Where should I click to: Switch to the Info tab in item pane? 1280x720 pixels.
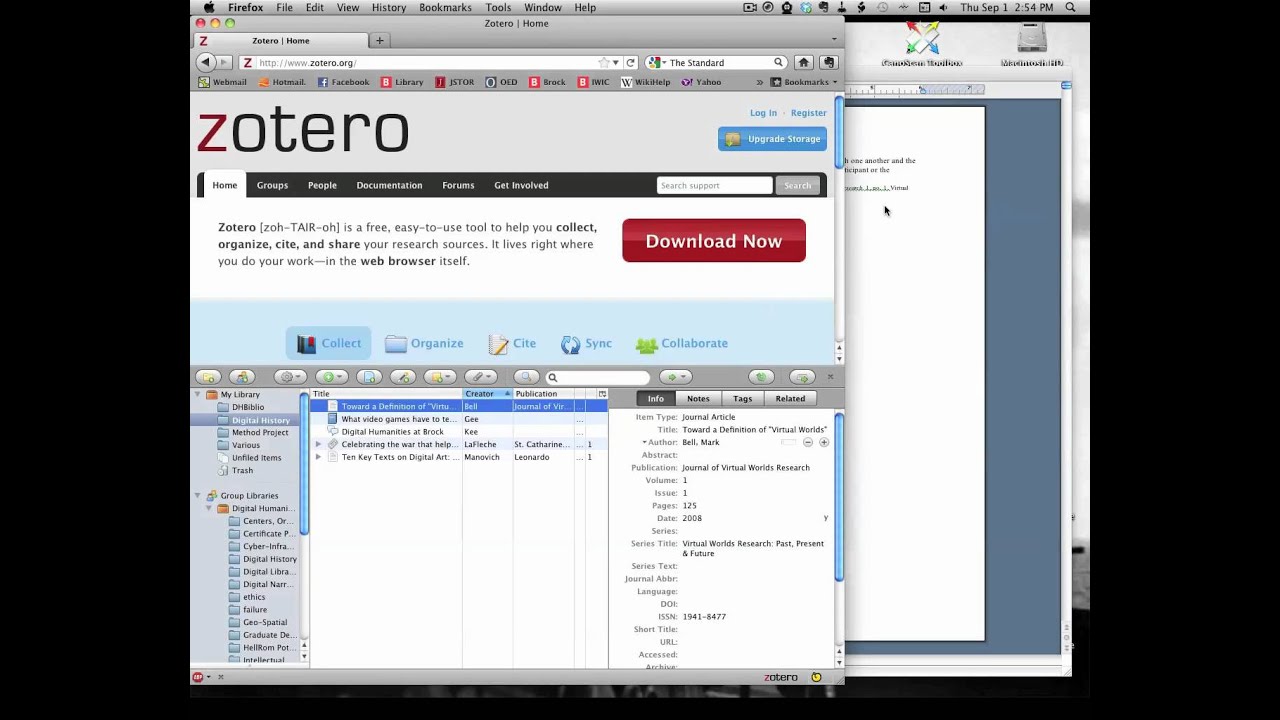coord(655,399)
